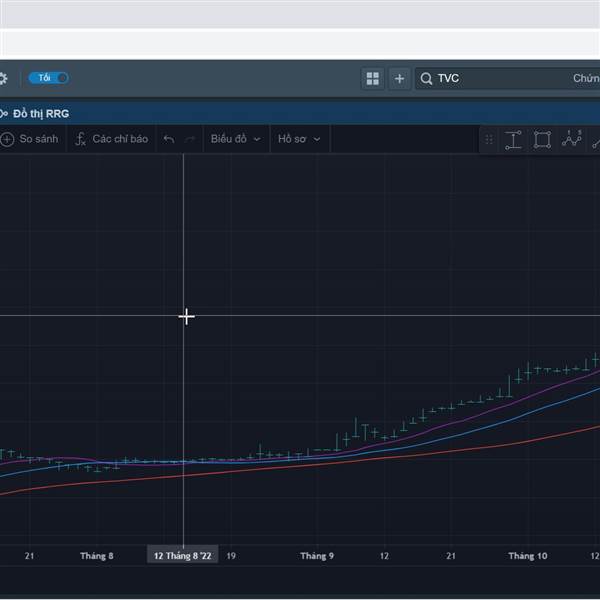Select the vertical measure line tool
Viewport: 600px width, 600px height.
(514, 140)
